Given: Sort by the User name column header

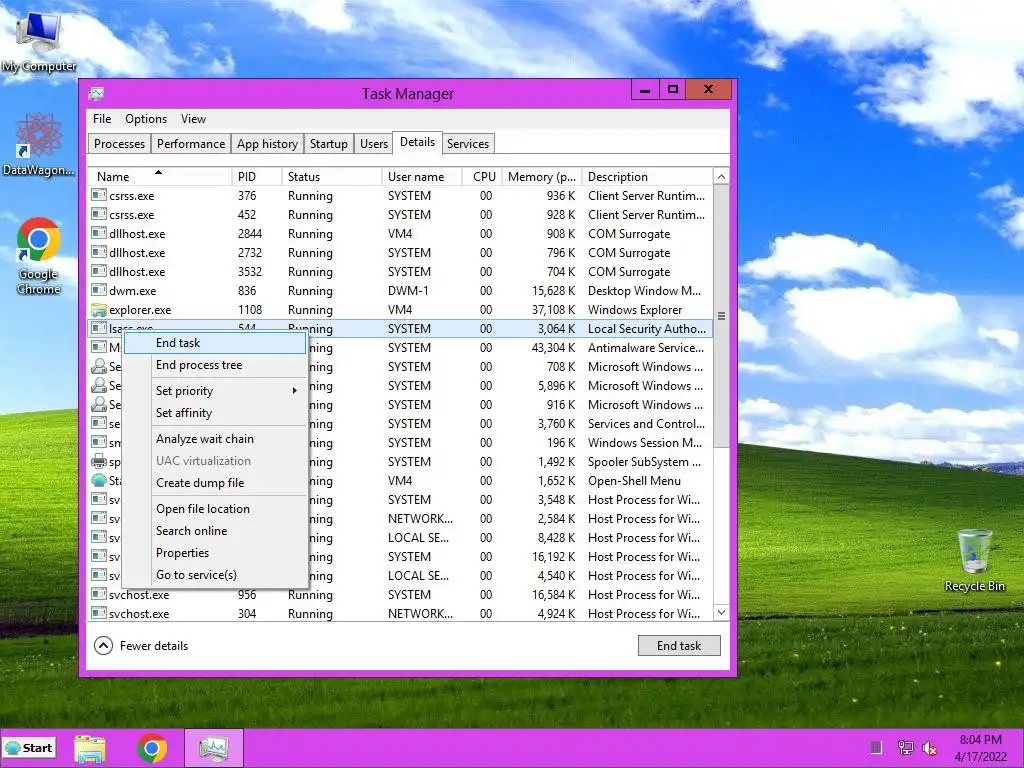Looking at the screenshot, I should tap(423, 176).
